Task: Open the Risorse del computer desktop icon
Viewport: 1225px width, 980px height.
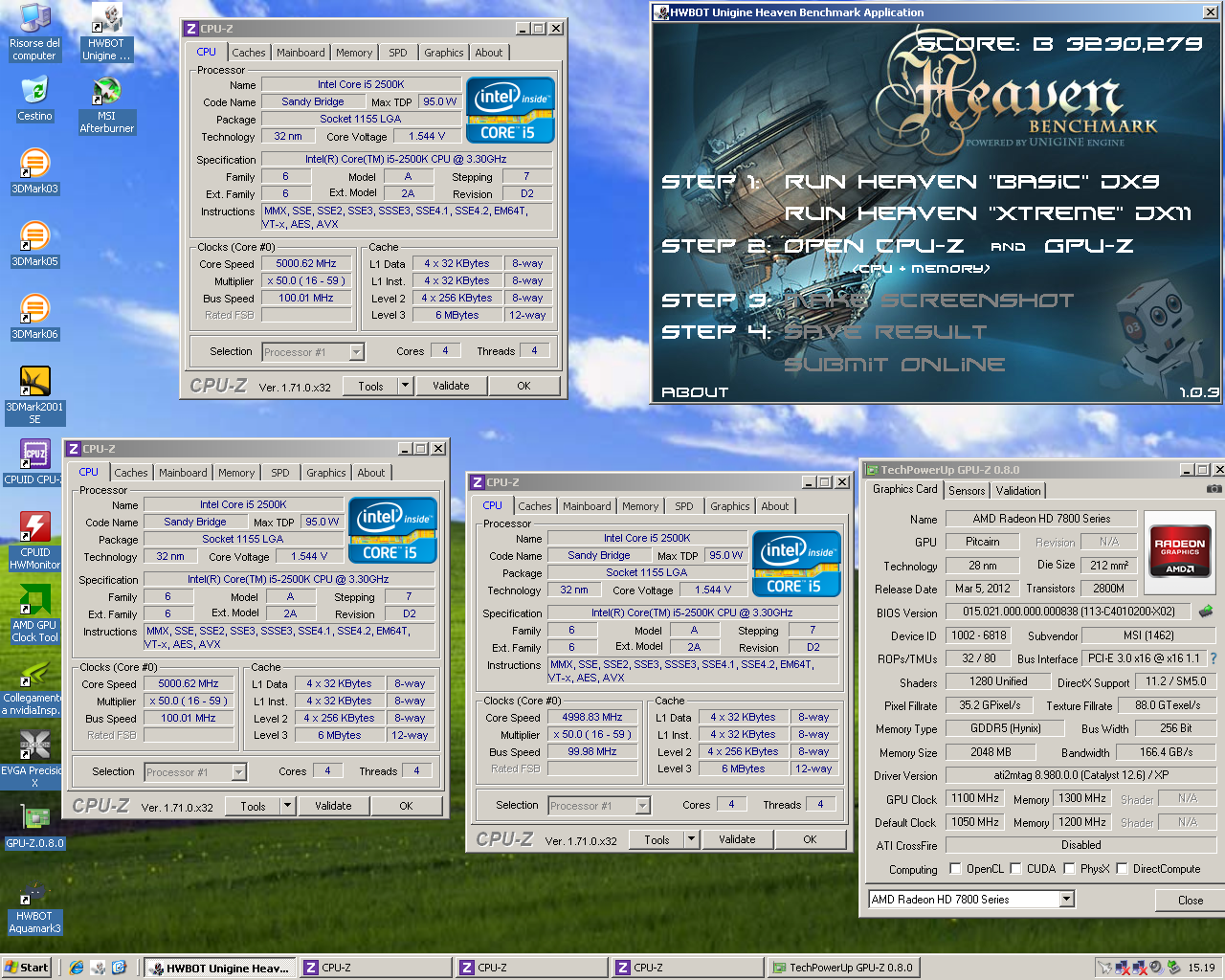Action: click(34, 33)
